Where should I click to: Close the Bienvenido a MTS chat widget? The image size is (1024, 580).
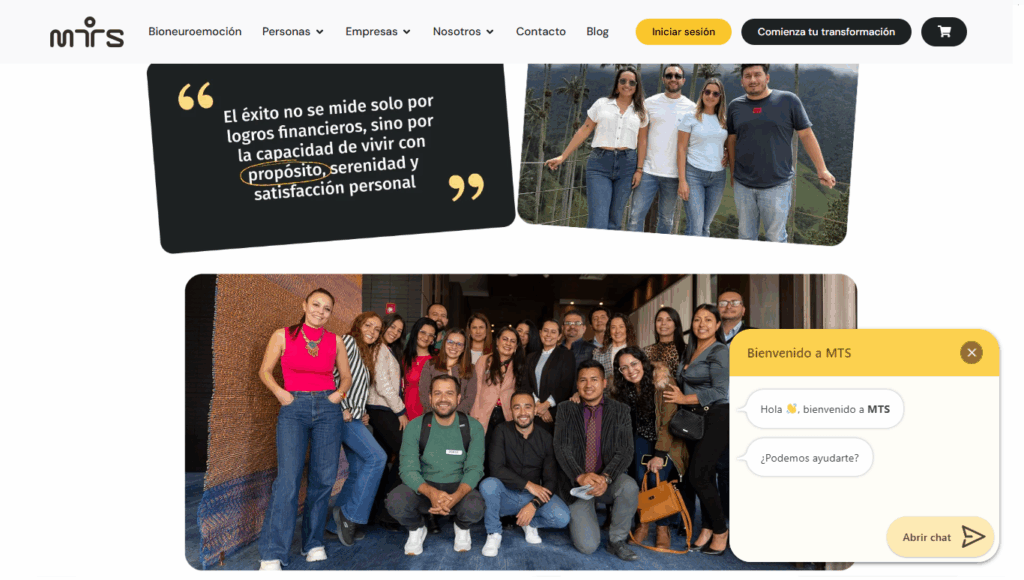pyautogui.click(x=971, y=353)
